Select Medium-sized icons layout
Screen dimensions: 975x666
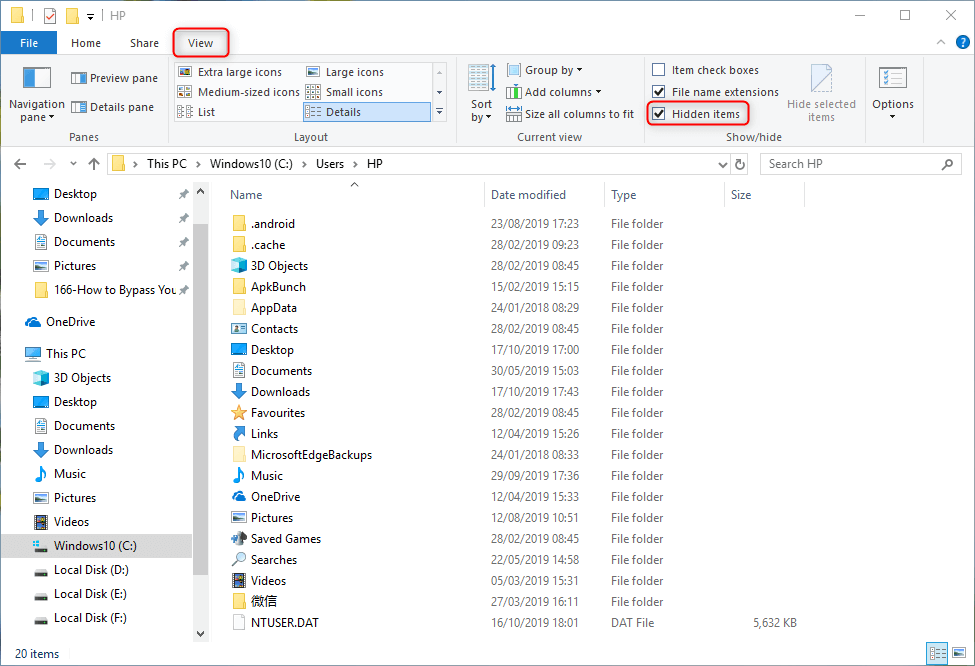[x=239, y=92]
